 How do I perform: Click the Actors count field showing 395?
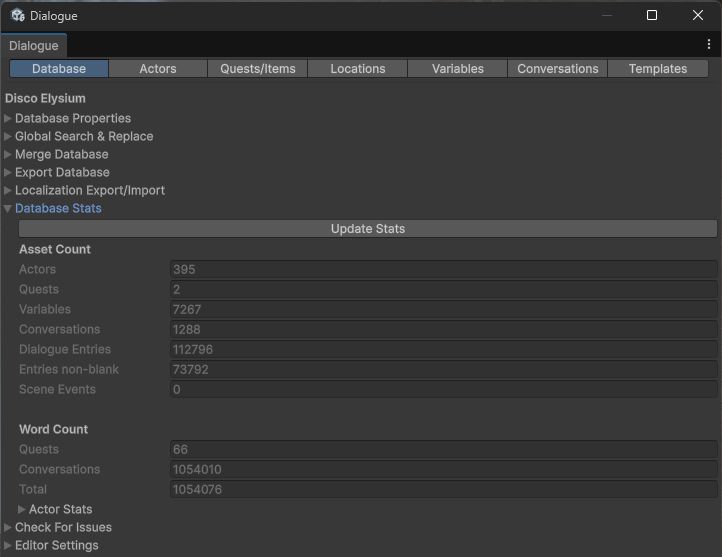443,269
